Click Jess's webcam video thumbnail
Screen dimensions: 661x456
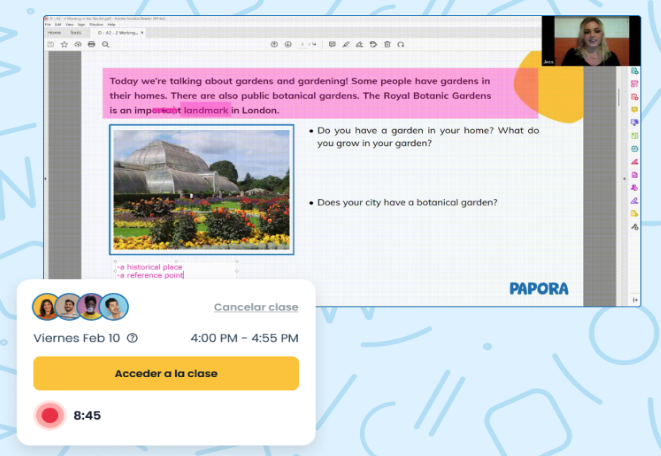click(590, 41)
